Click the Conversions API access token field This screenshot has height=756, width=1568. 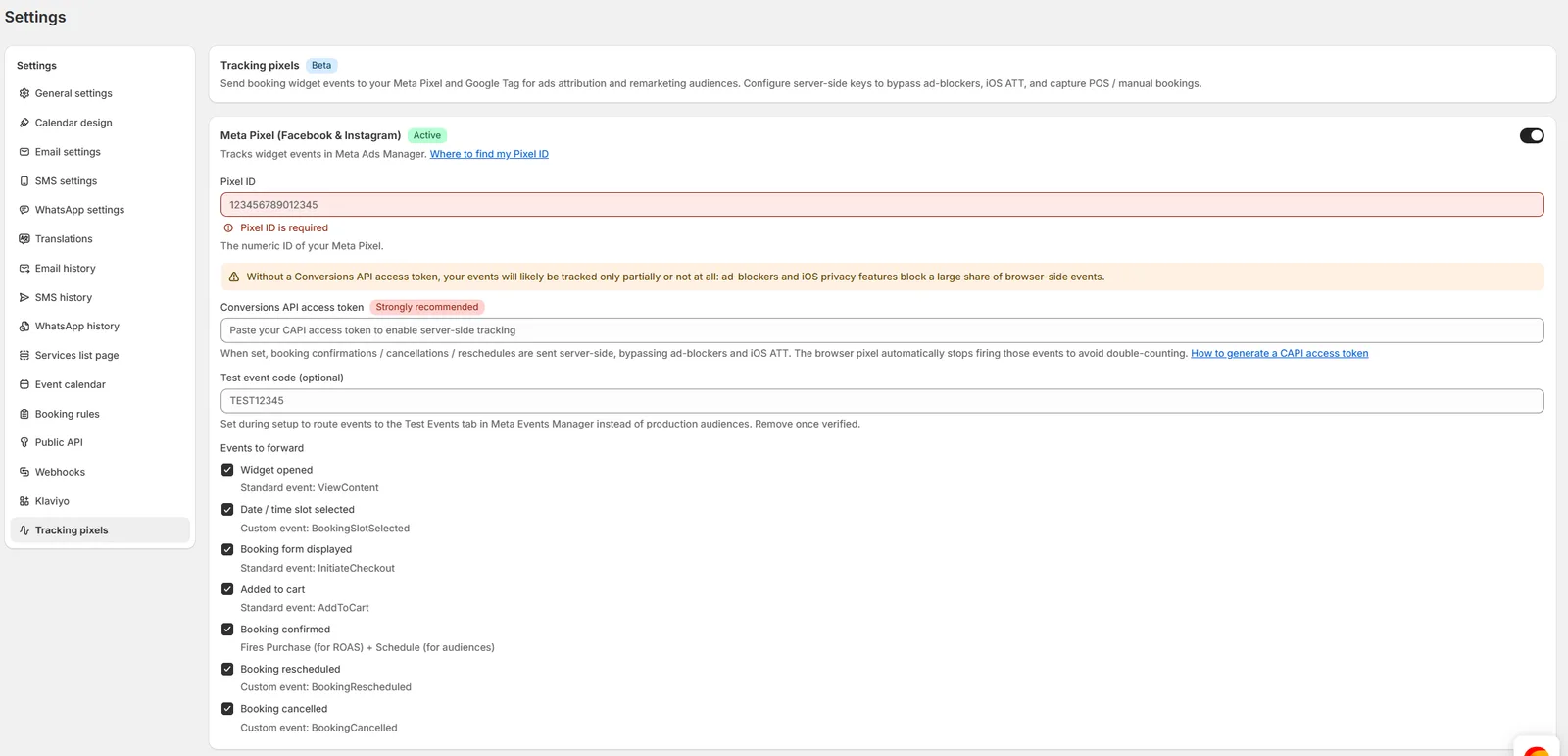tap(882, 330)
